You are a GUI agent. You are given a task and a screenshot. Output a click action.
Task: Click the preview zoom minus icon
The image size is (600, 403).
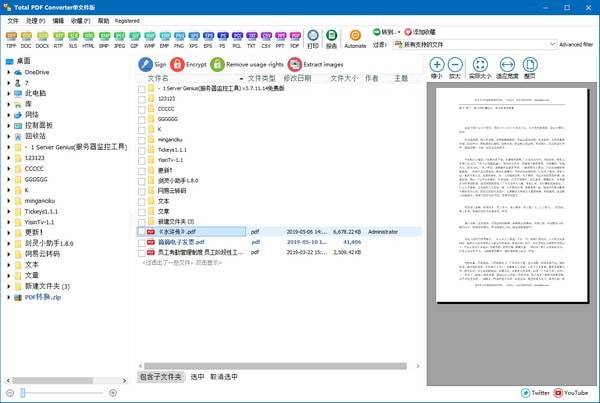click(x=455, y=64)
